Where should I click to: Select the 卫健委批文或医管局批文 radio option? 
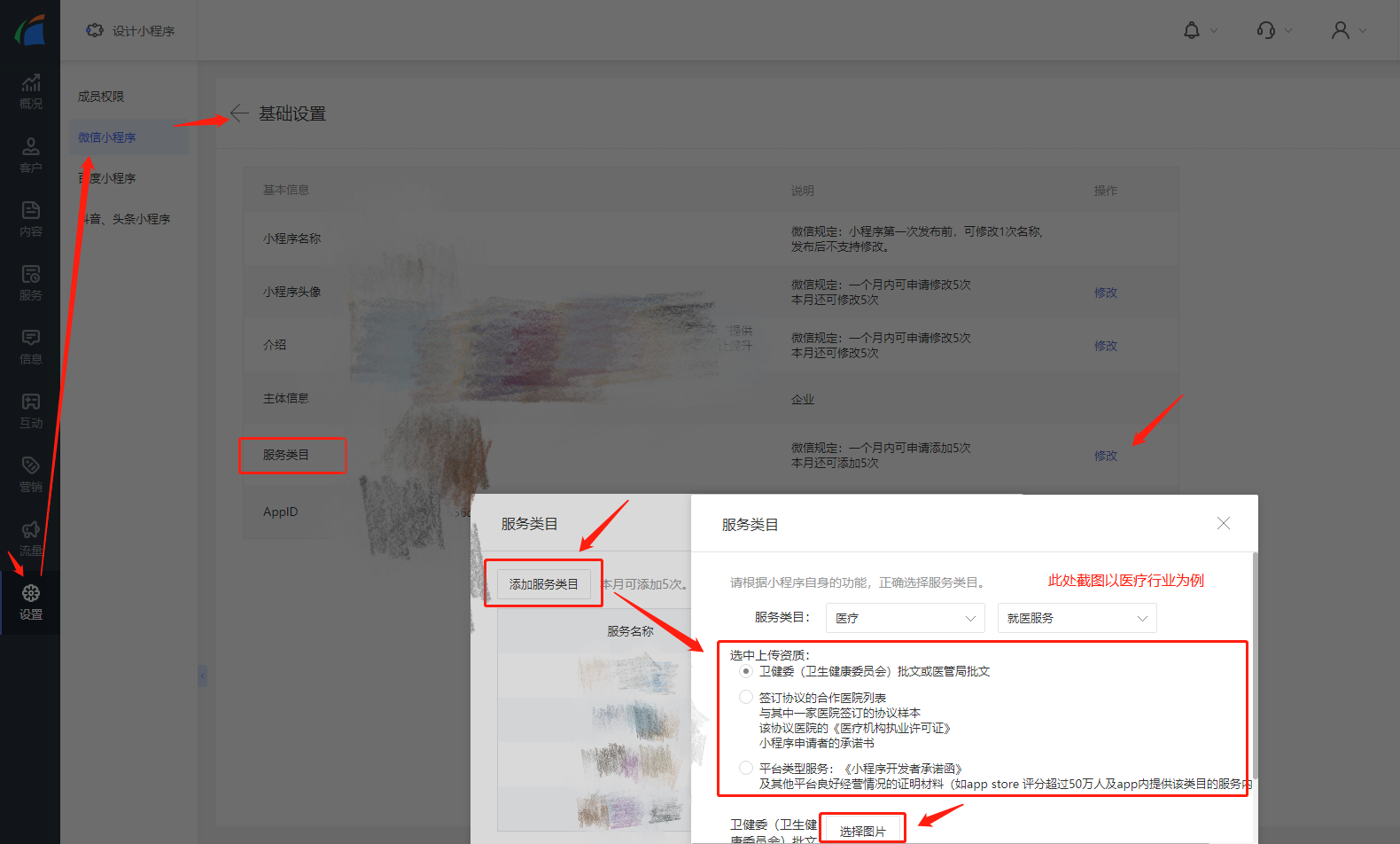(746, 671)
